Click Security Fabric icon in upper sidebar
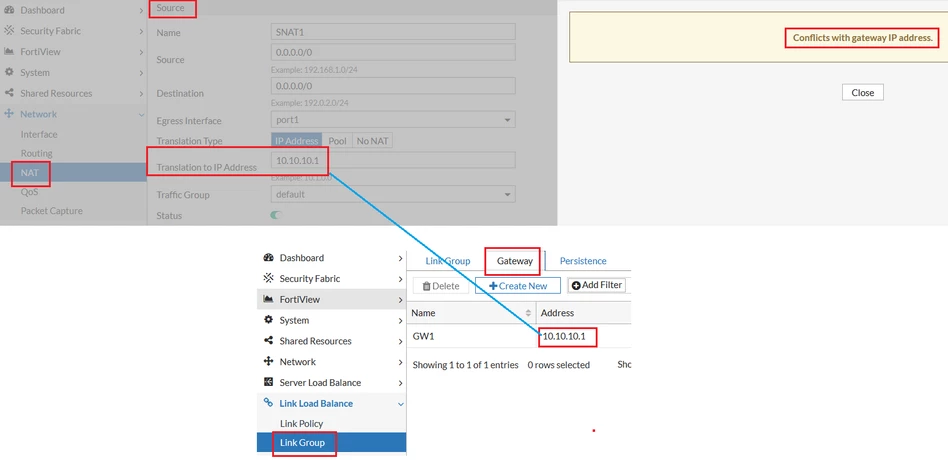Viewport: 948px width, 460px height. 9,31
